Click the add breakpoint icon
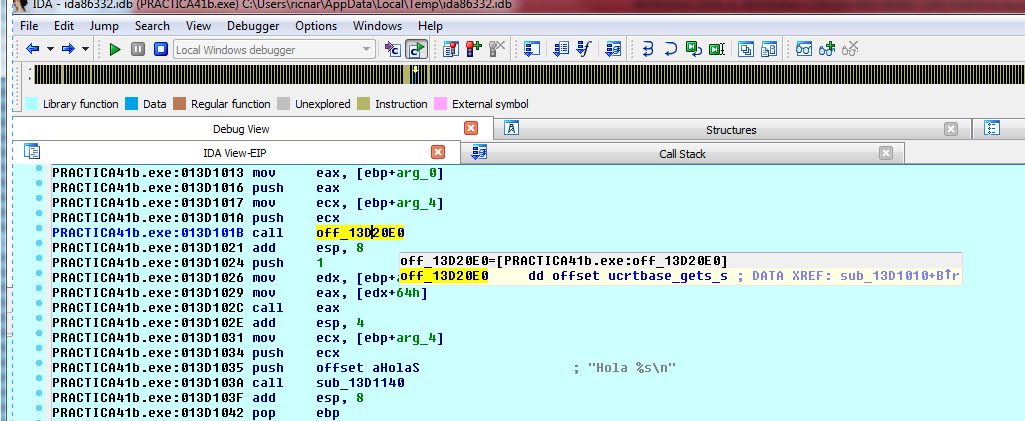Screen dimensions: 1025x421 pyautogui.click(x=473, y=48)
